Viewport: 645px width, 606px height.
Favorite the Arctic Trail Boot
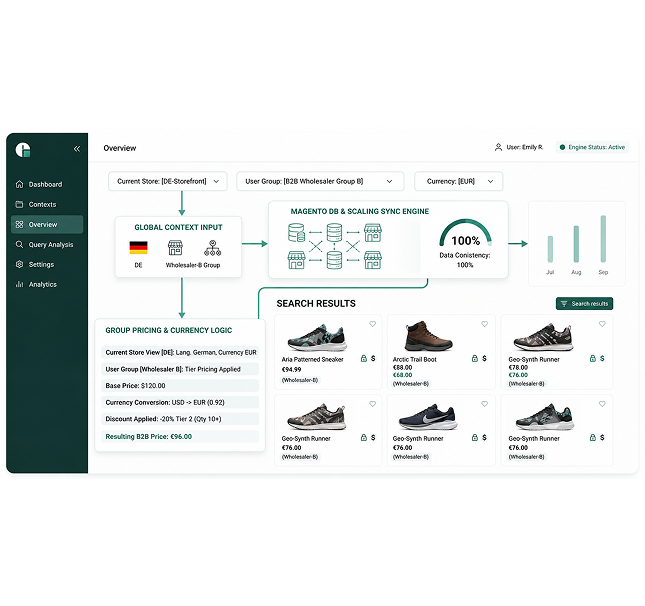[x=485, y=324]
